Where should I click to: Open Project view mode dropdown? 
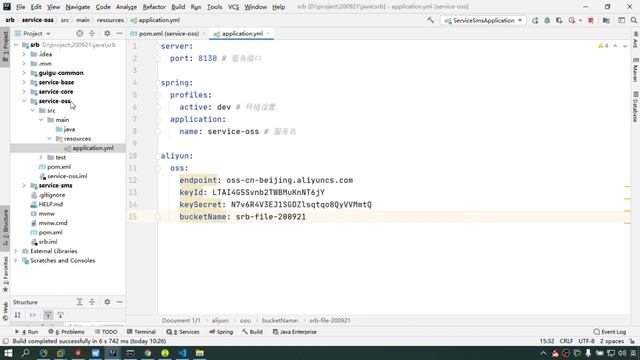33,33
